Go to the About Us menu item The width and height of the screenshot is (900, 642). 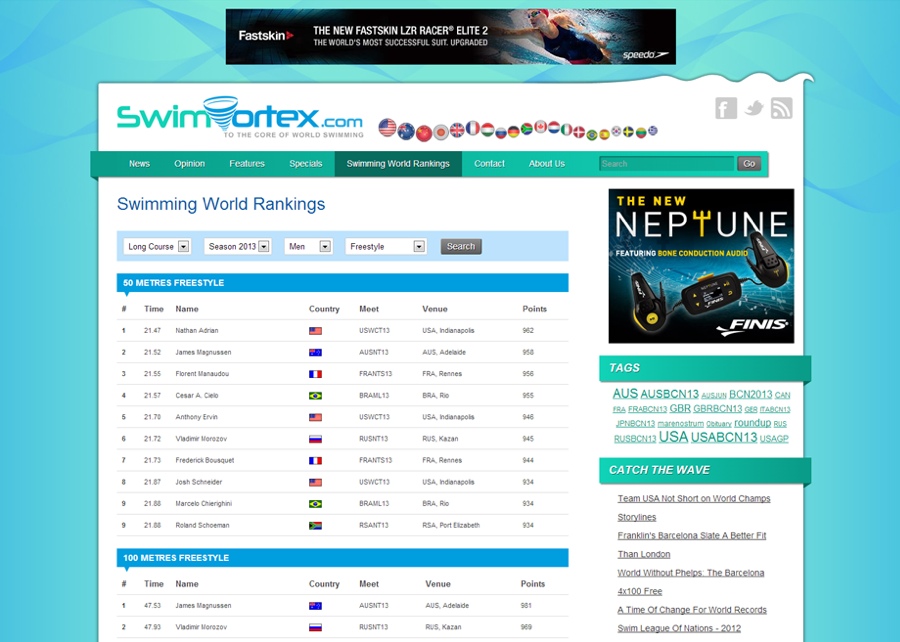point(546,164)
